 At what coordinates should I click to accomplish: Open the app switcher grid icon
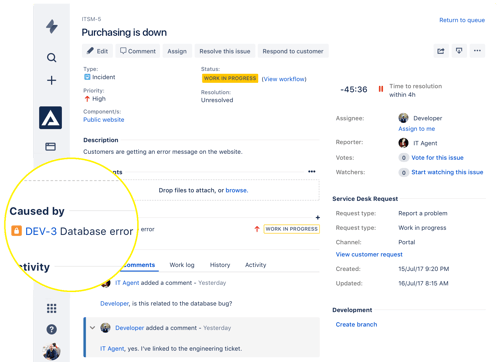[x=51, y=308]
